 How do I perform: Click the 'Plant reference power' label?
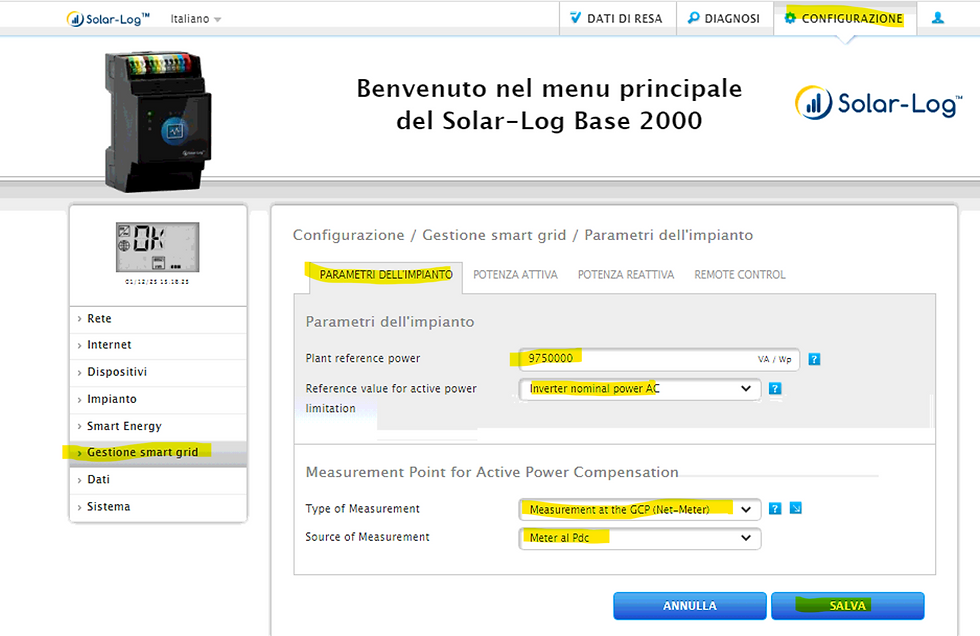(x=362, y=359)
